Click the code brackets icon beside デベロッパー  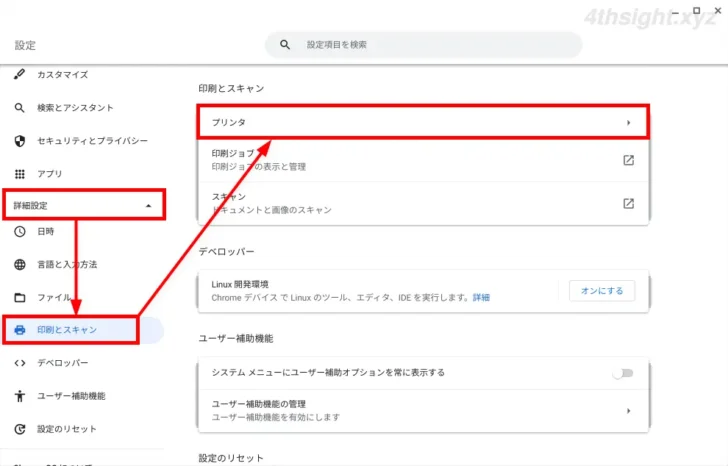[x=20, y=363]
